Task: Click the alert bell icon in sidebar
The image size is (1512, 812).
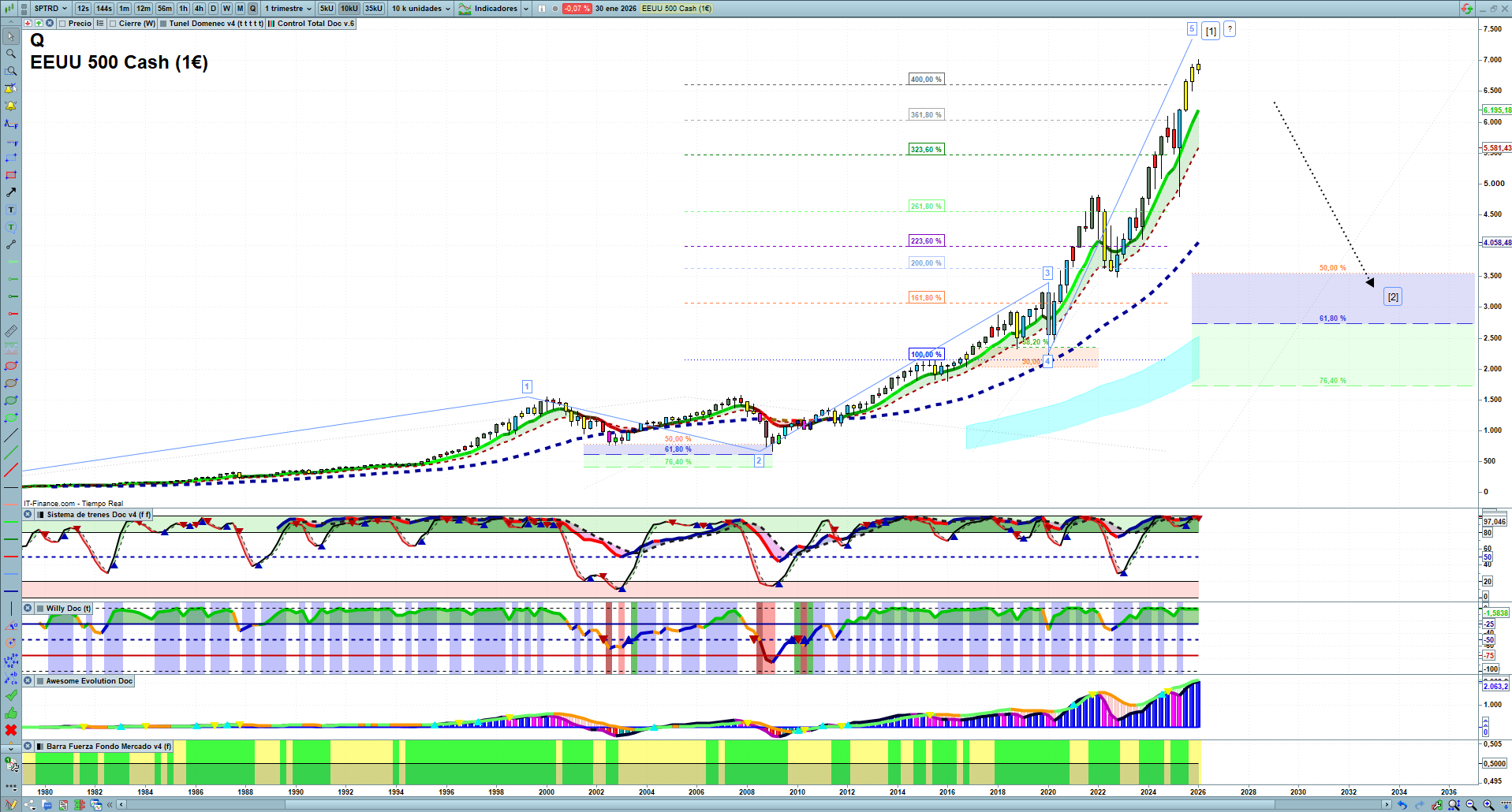Action: (11, 106)
